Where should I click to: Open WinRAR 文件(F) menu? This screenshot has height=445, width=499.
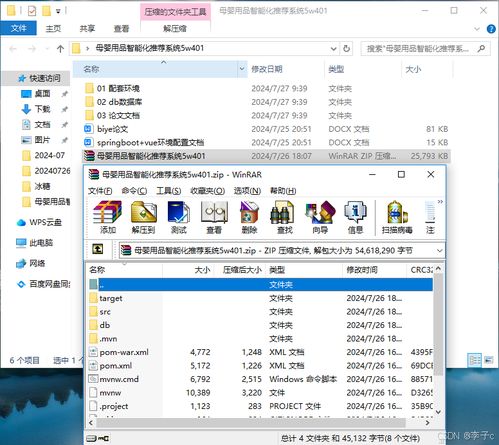(x=100, y=191)
